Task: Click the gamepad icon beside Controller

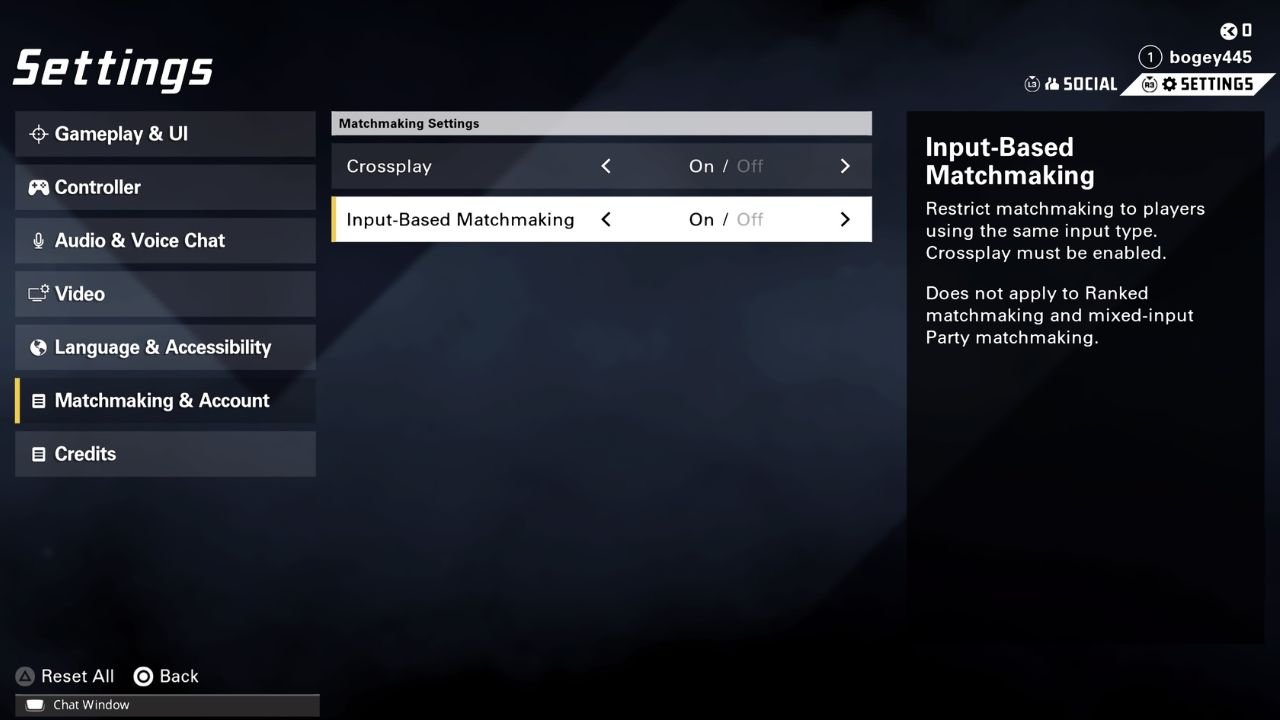Action: pyautogui.click(x=38, y=188)
